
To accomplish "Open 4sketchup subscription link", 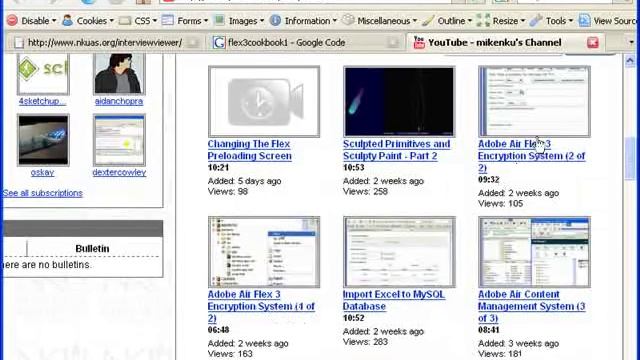I will pyautogui.click(x=42, y=101).
